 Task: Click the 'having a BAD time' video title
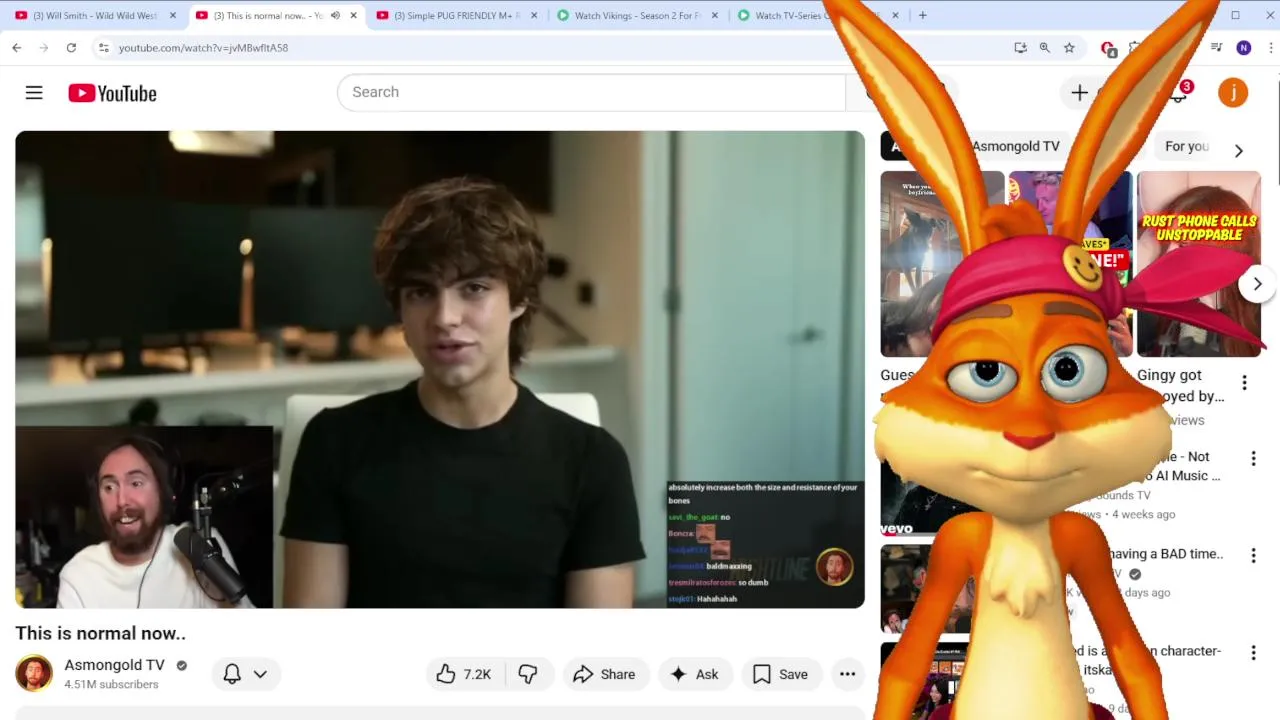coord(1164,553)
